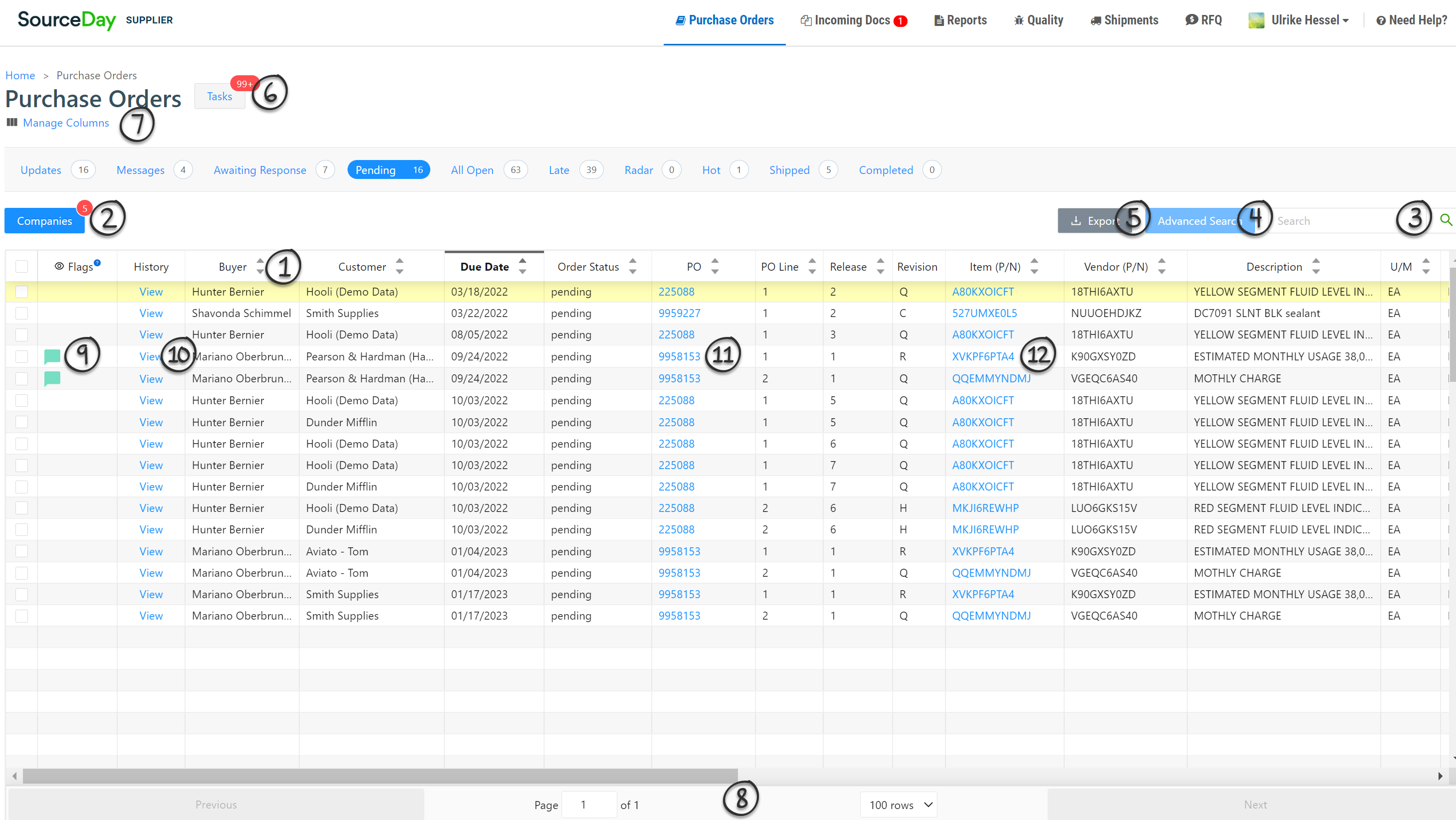Click the Tasks button
The height and width of the screenshot is (820, 1456).
220,97
